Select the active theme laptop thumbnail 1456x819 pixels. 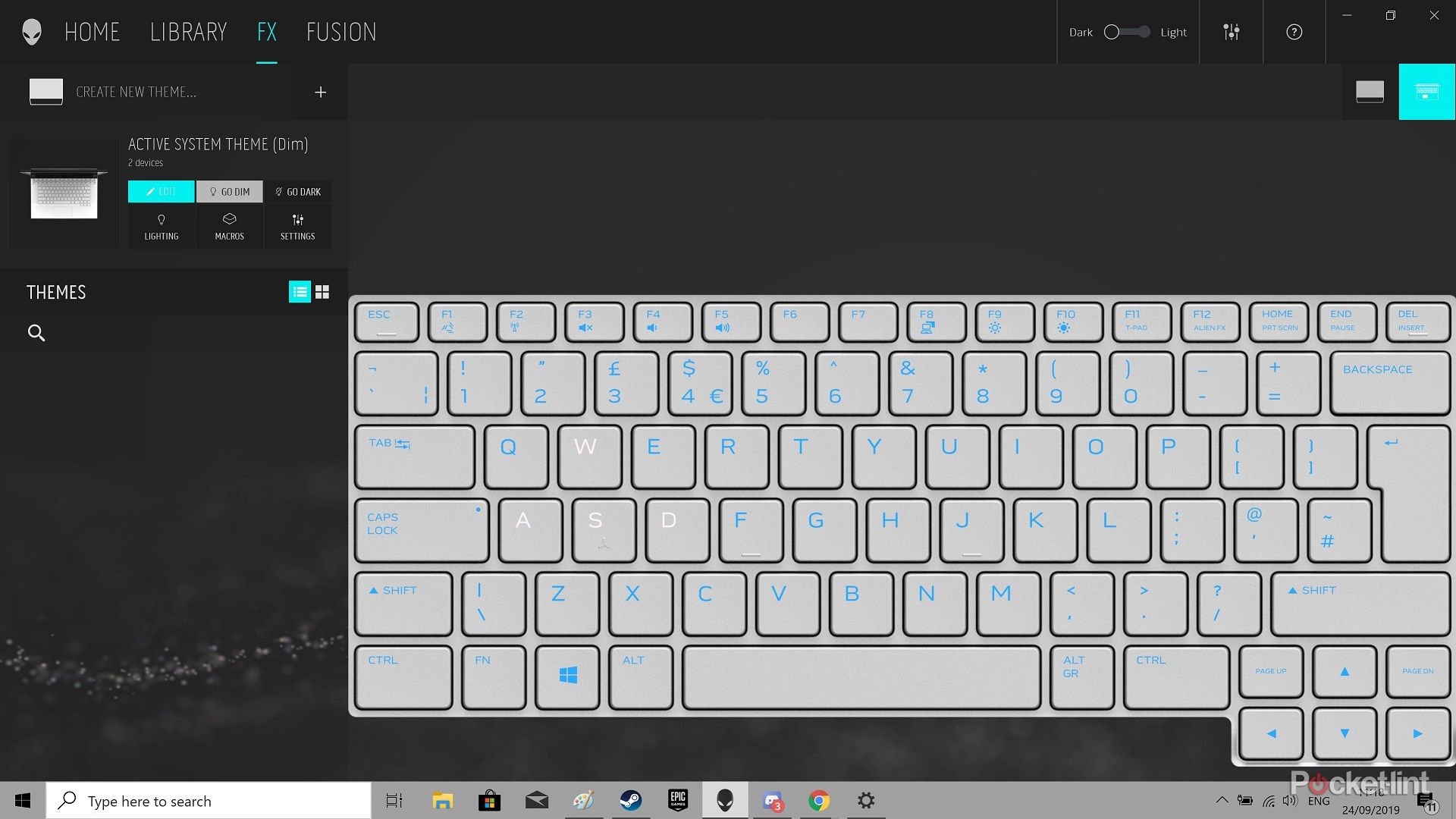[x=64, y=193]
